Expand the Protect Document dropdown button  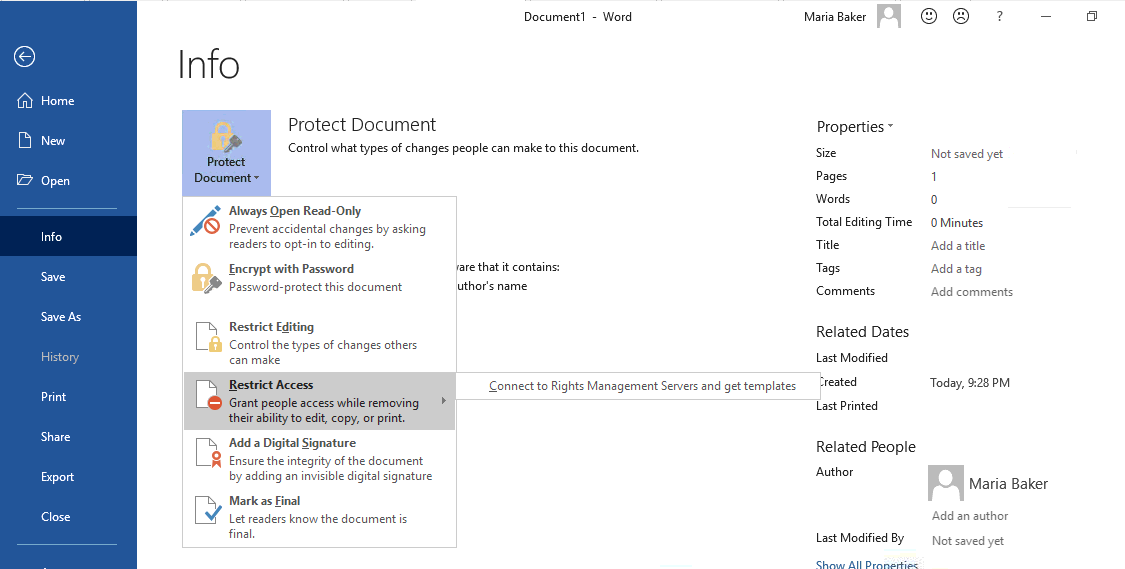[226, 153]
